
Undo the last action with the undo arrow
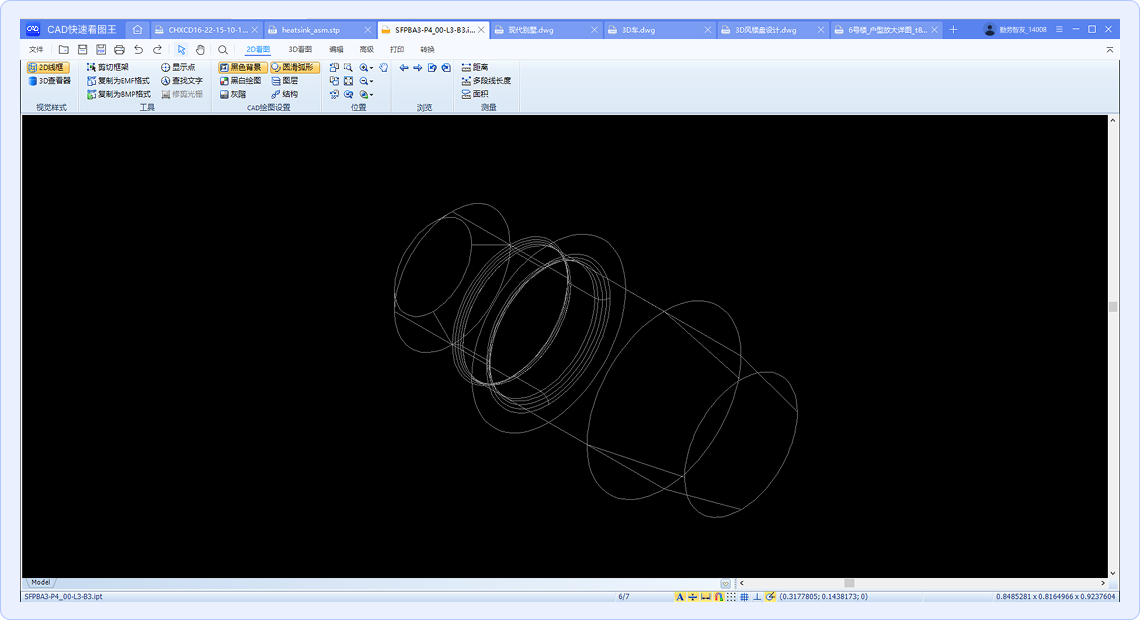[x=138, y=49]
